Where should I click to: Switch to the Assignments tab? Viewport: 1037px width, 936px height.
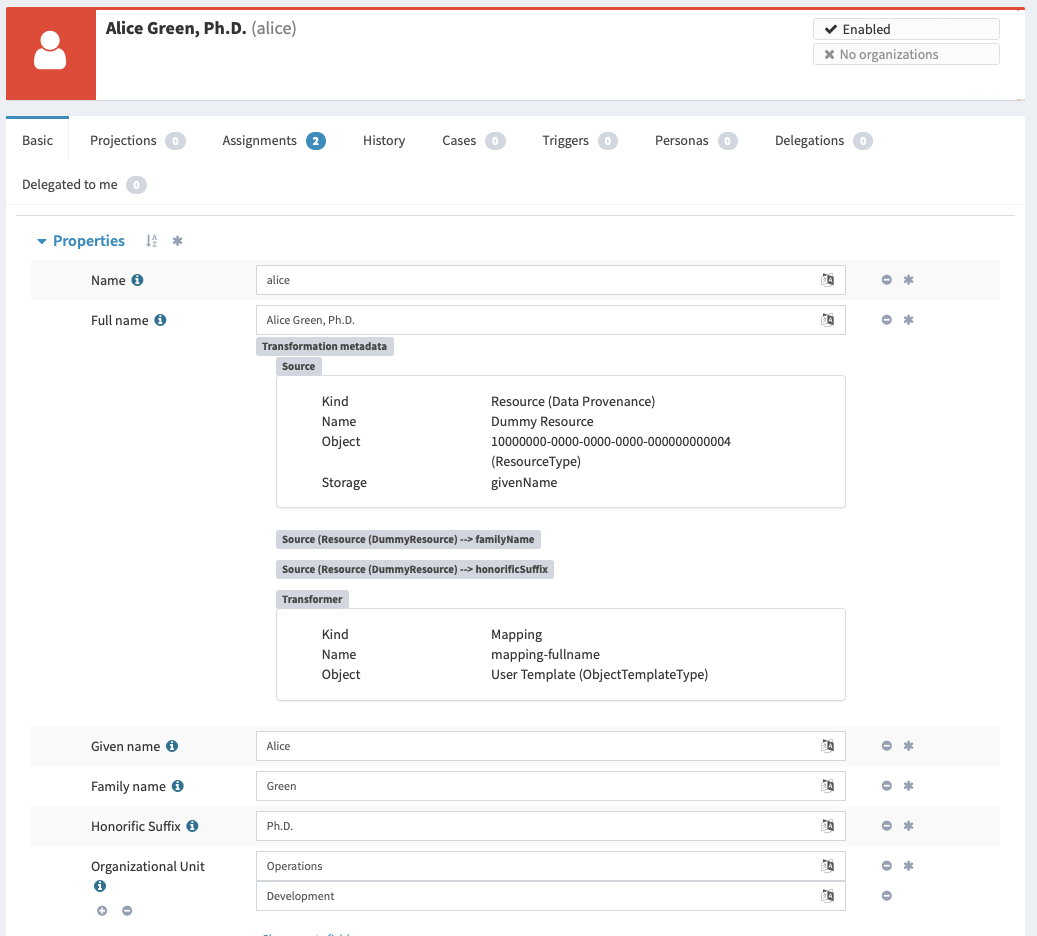coord(261,140)
